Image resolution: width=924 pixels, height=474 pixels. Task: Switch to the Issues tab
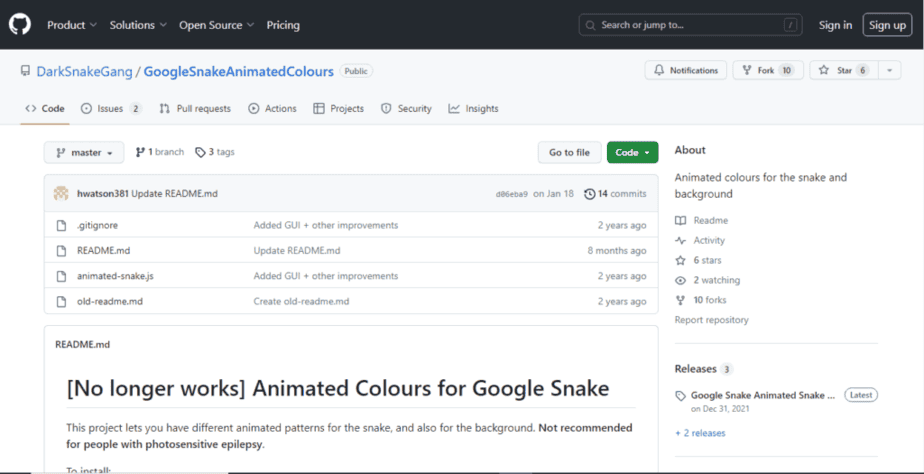point(111,108)
